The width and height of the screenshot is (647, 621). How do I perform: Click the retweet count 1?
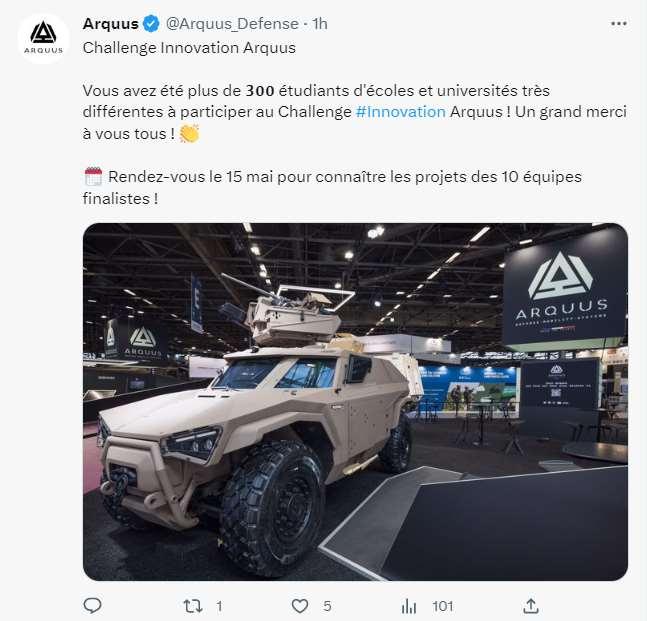click(x=219, y=606)
